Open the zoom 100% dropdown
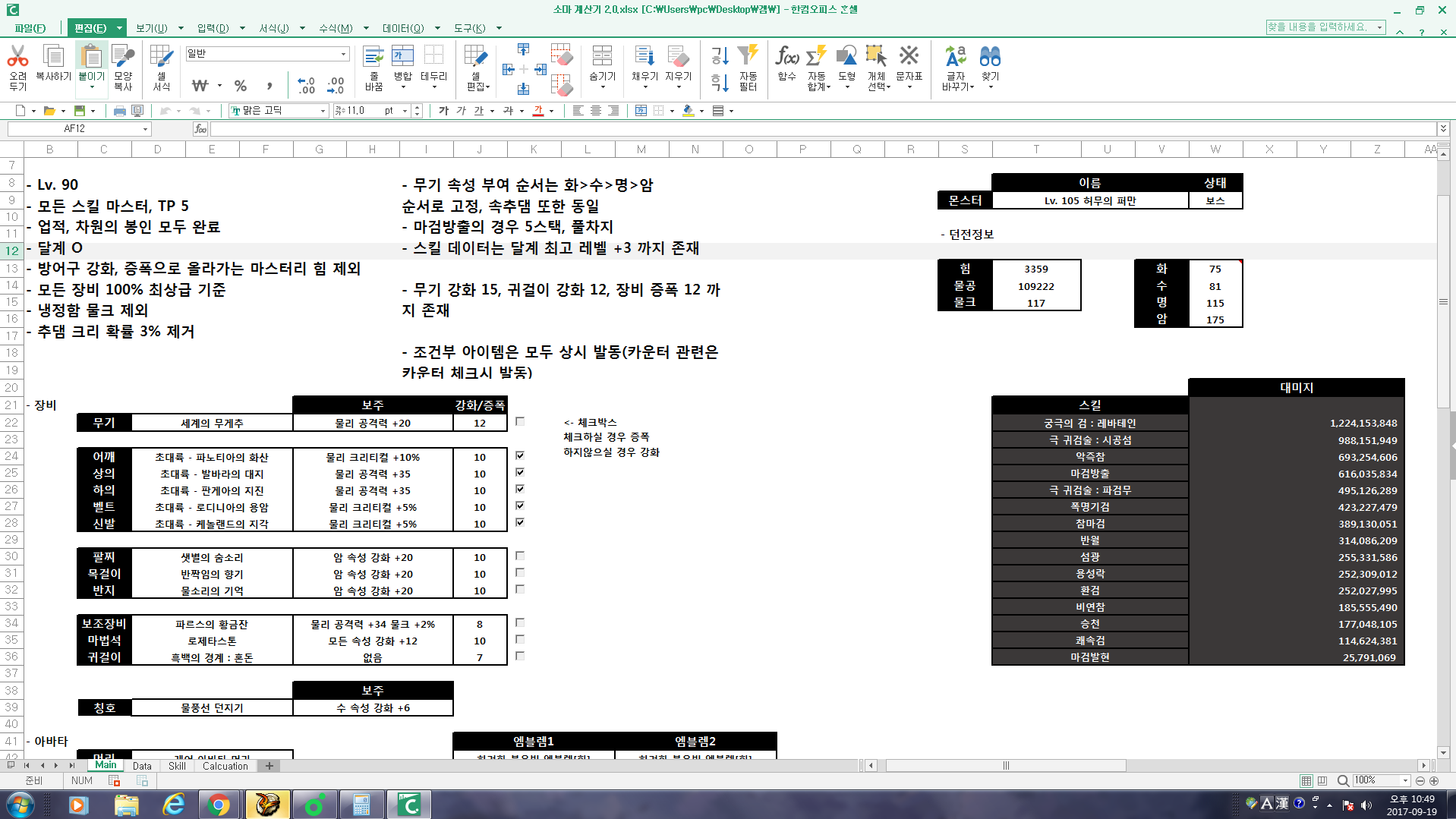 click(1405, 780)
